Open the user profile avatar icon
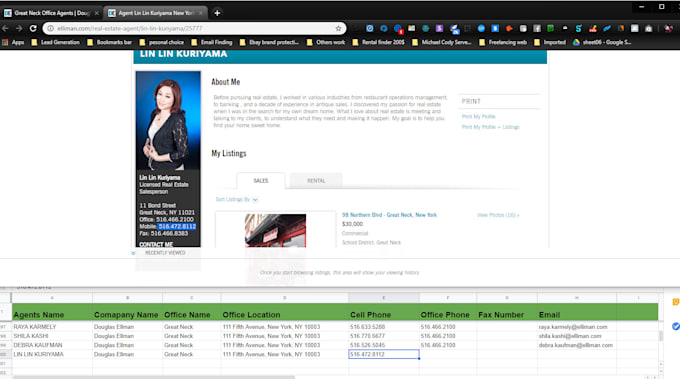The height and width of the screenshot is (379, 680). click(668, 28)
